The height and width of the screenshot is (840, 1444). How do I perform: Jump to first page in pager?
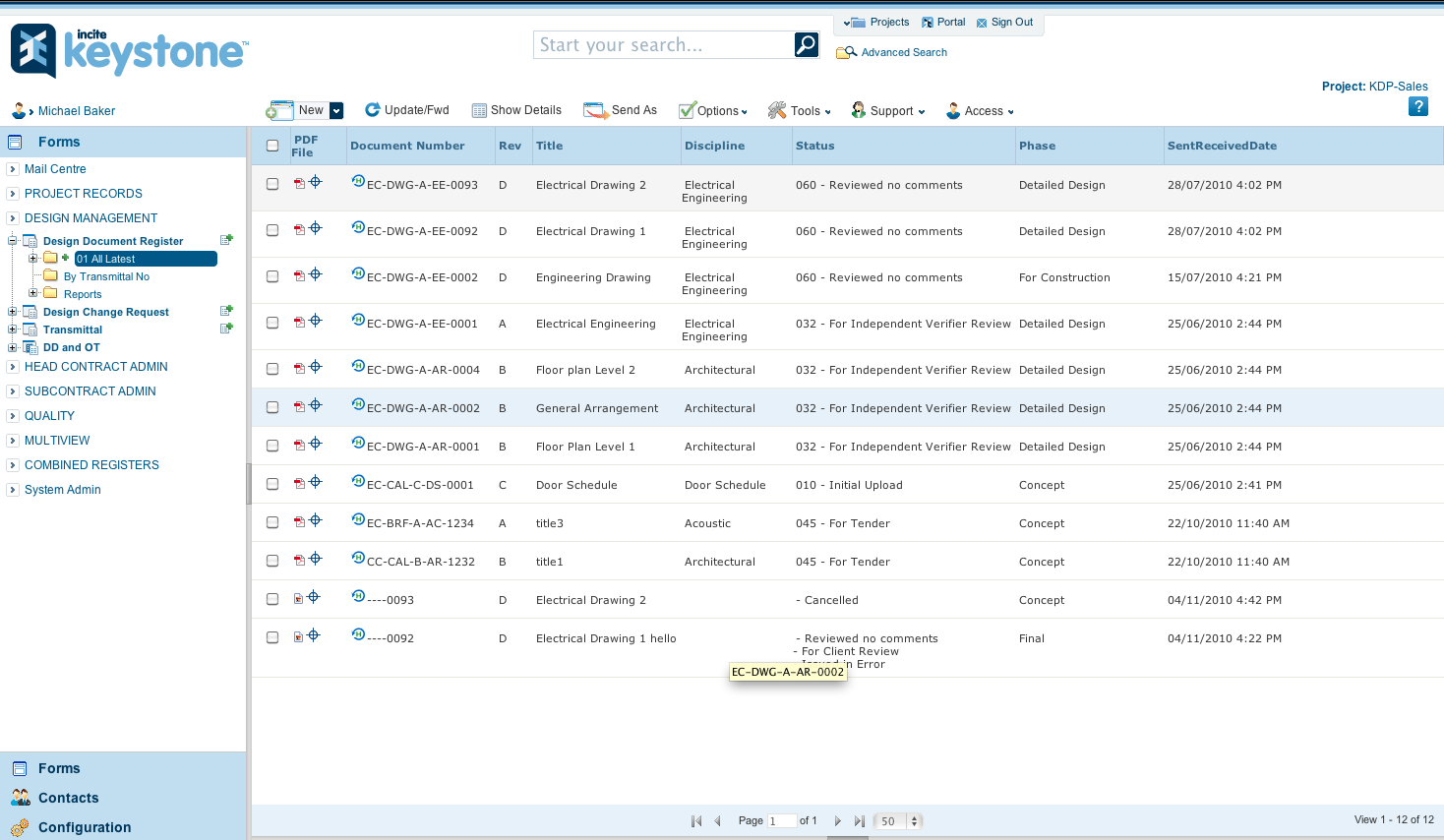(x=696, y=821)
